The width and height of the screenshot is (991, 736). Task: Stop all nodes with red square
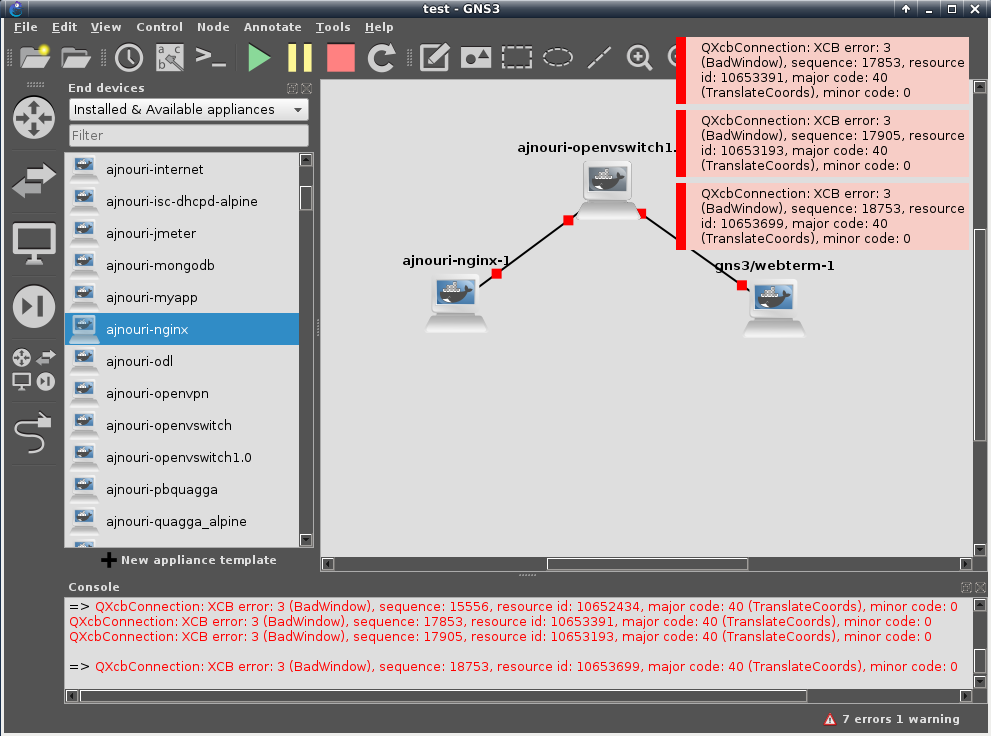(341, 57)
